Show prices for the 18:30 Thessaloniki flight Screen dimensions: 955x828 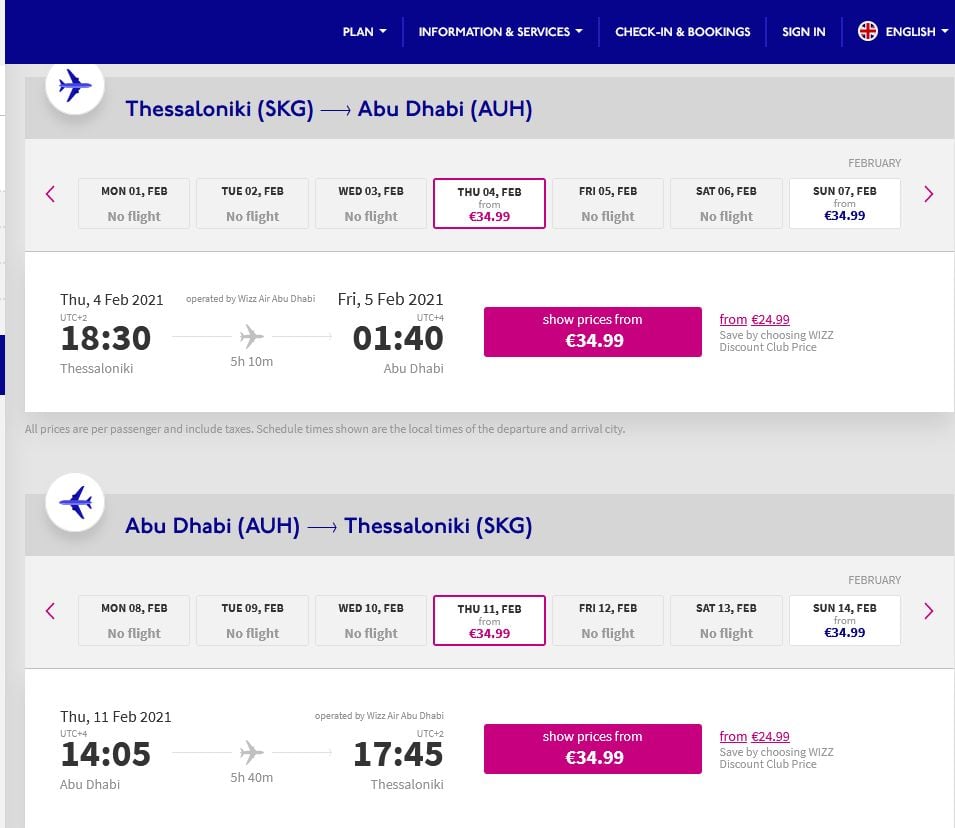[x=593, y=331]
